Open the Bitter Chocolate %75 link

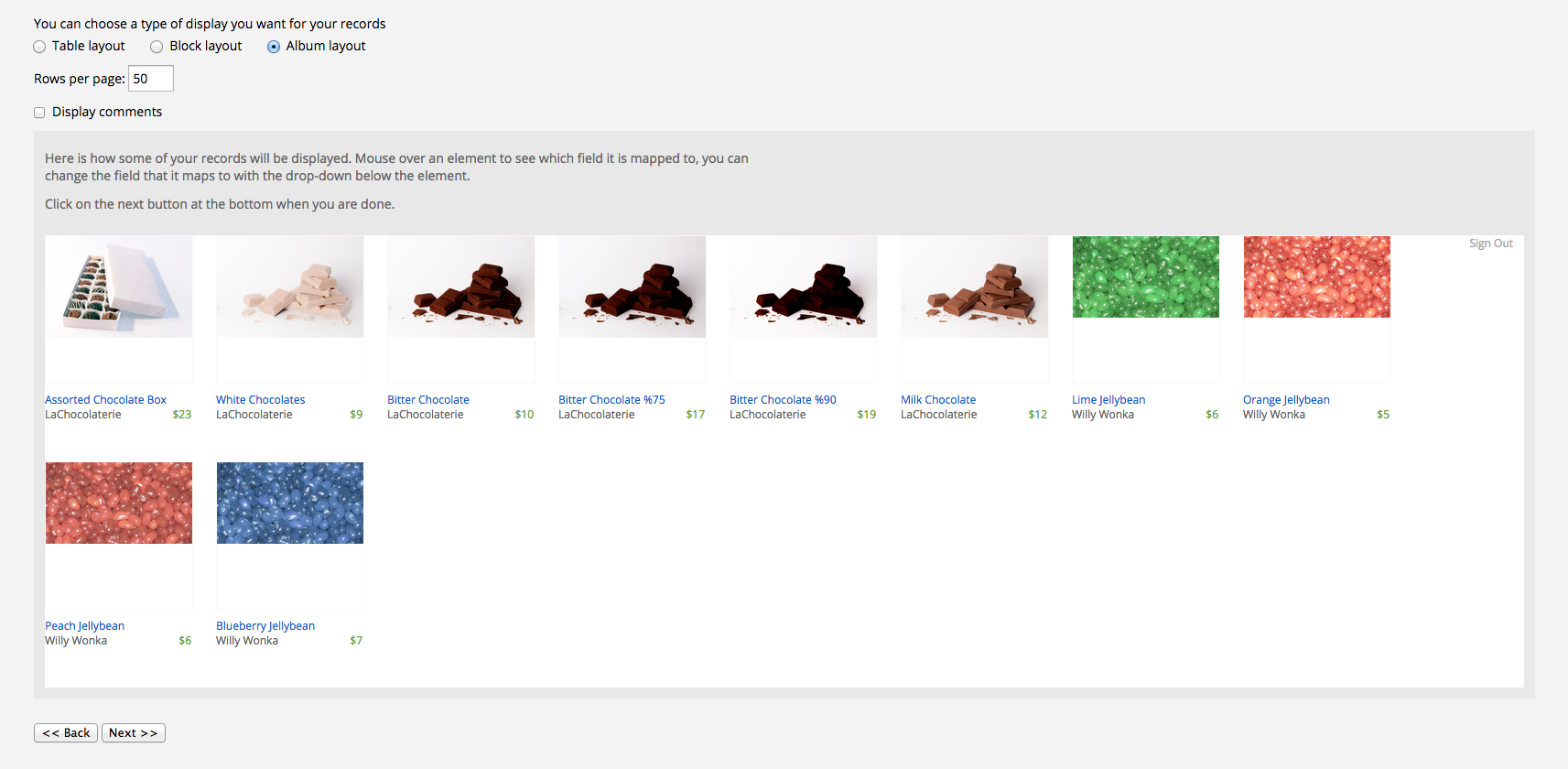(611, 400)
